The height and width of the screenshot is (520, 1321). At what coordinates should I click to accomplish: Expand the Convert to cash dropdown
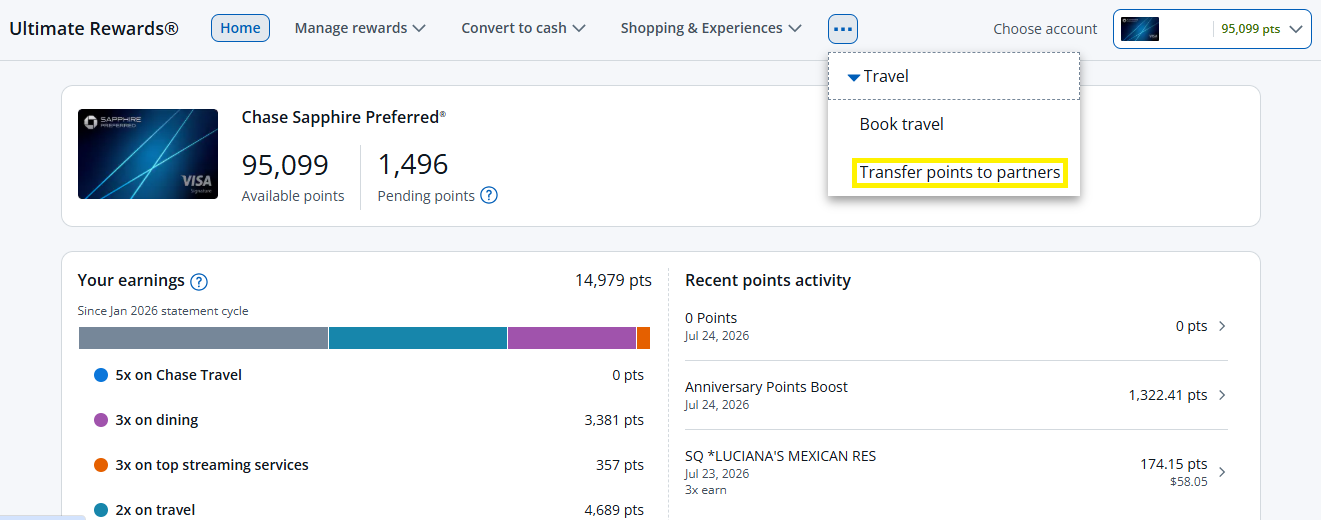point(523,28)
